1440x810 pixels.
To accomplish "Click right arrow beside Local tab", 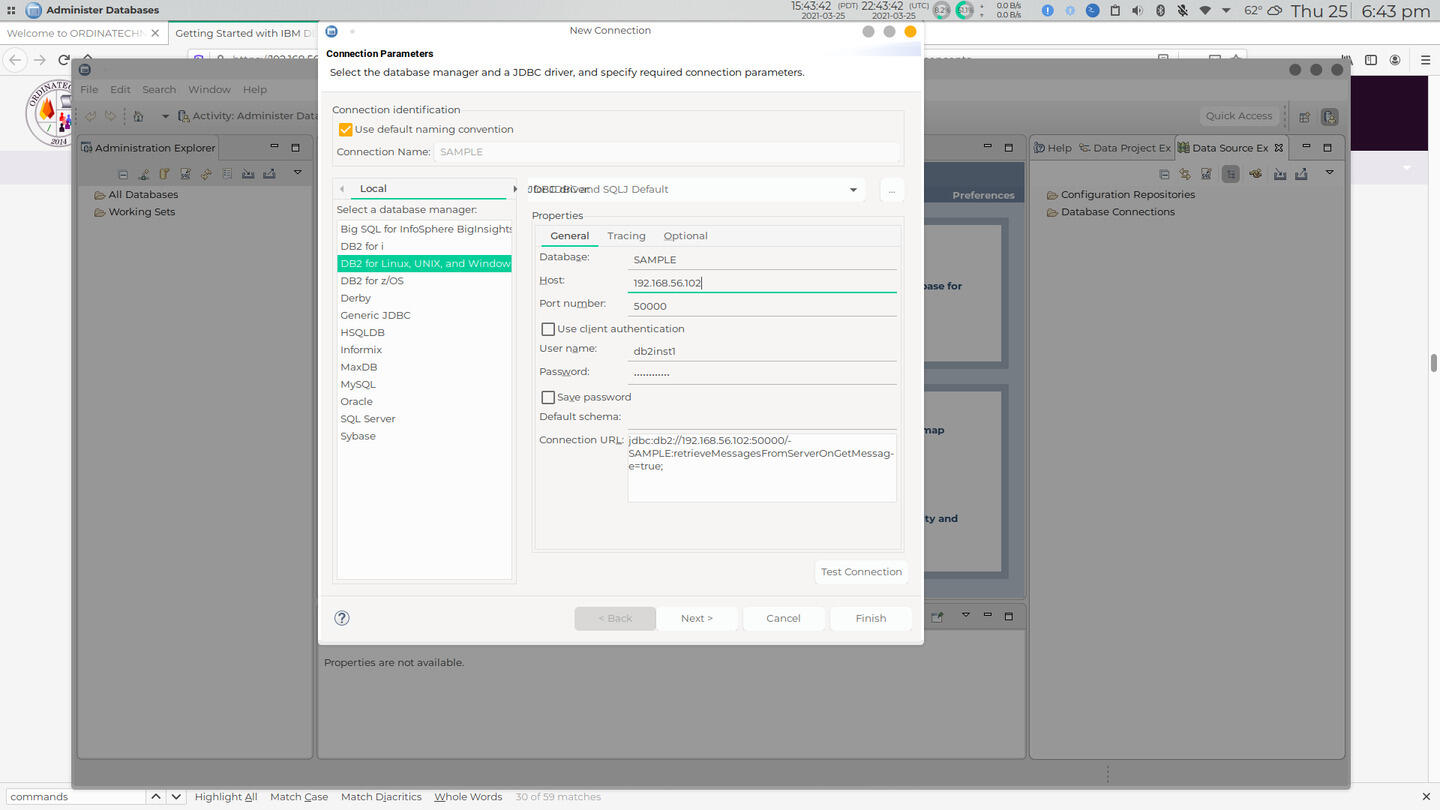I will point(516,189).
